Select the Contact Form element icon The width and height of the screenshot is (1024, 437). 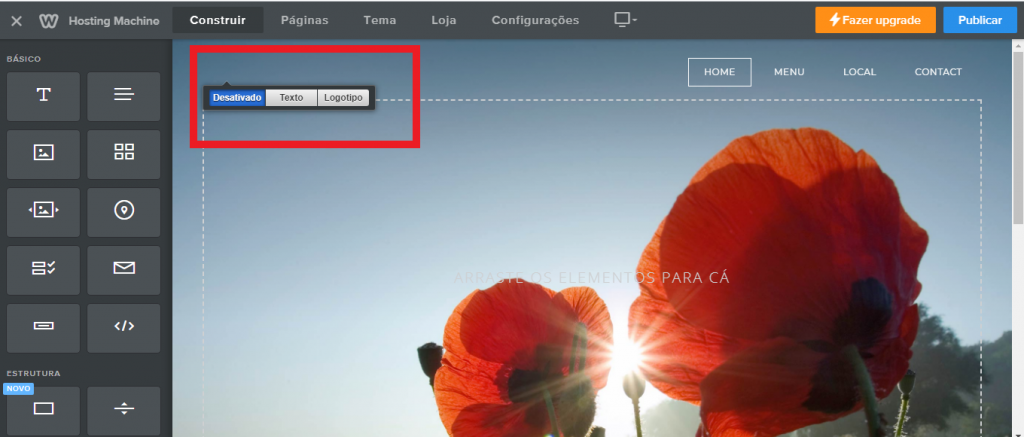pyautogui.click(x=43, y=270)
